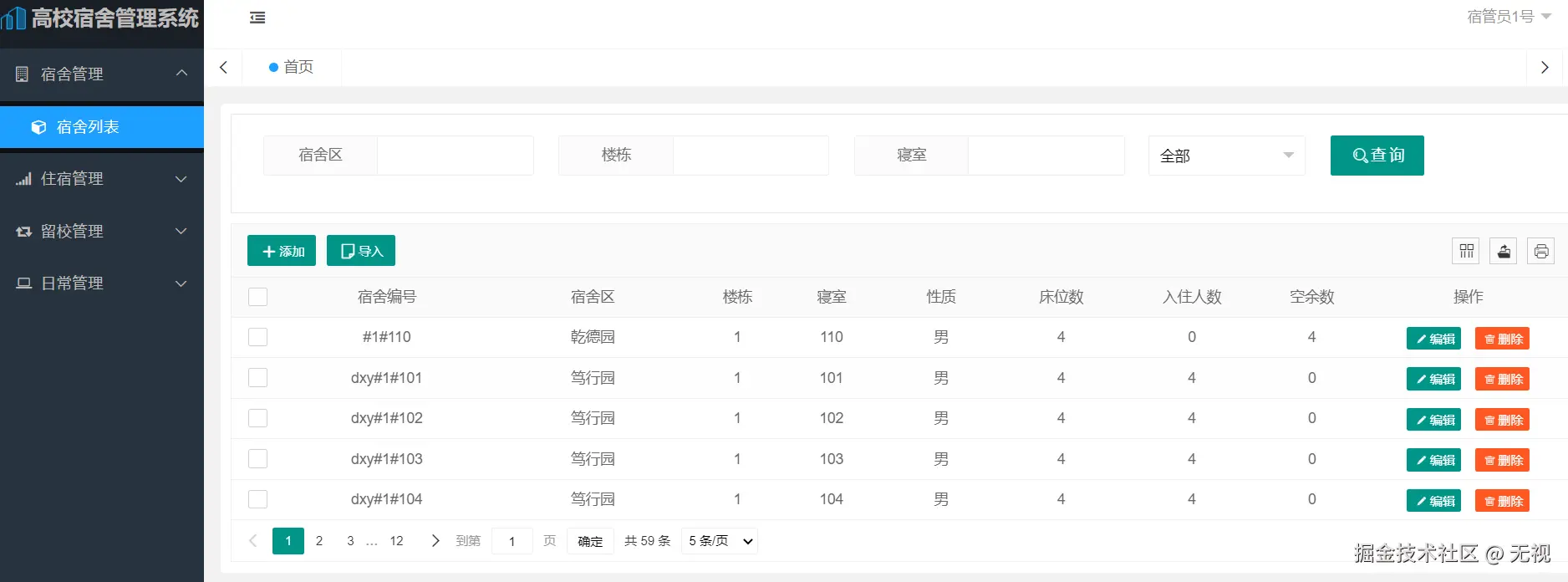
Task: Expand the 日常管理 menu chevron
Action: pos(181,283)
